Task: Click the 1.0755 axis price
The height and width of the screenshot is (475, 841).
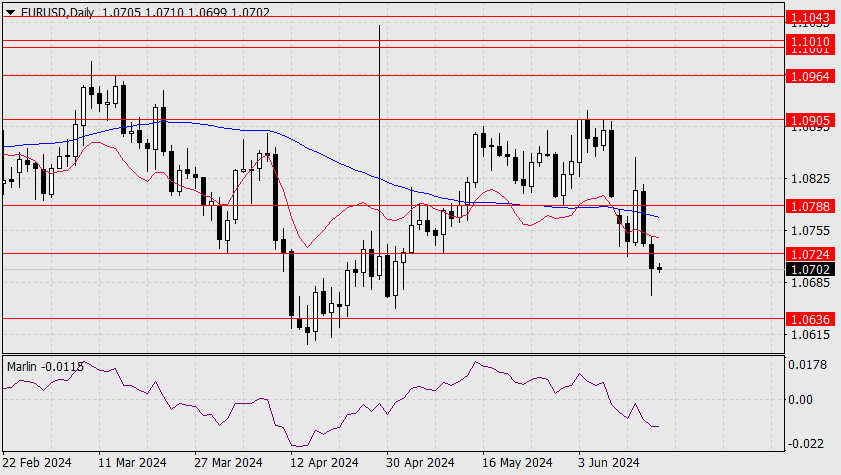Action: pyautogui.click(x=810, y=231)
